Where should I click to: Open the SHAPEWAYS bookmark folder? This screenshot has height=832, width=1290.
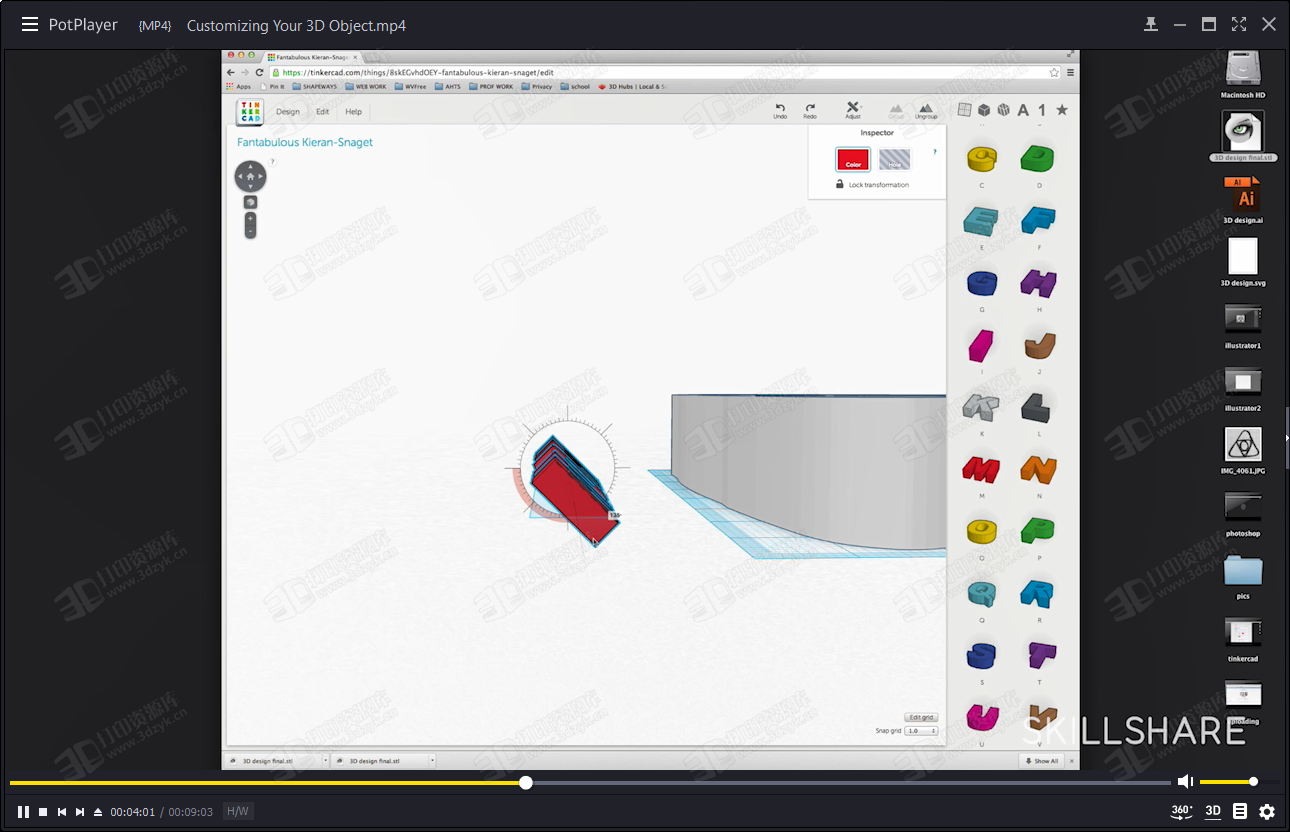314,87
